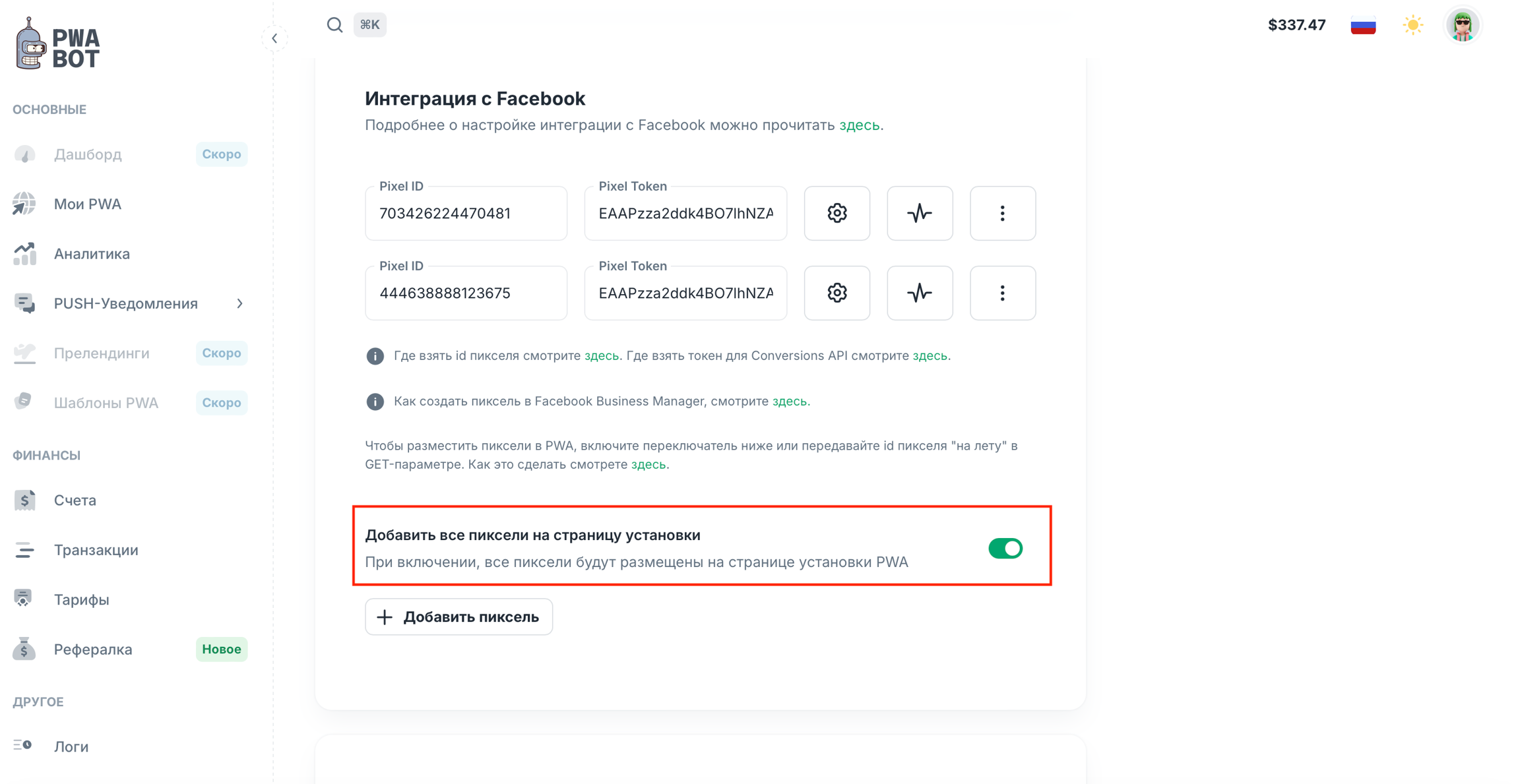Open settings gear for pixel 444638888123675
Screen dimensions: 1520x784
pos(837,293)
